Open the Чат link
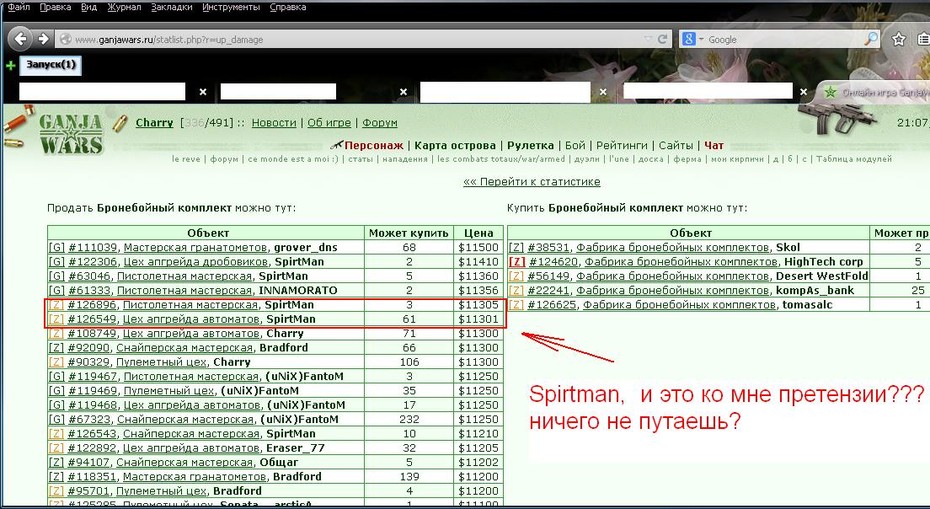This screenshot has width=930, height=509. 714,145
